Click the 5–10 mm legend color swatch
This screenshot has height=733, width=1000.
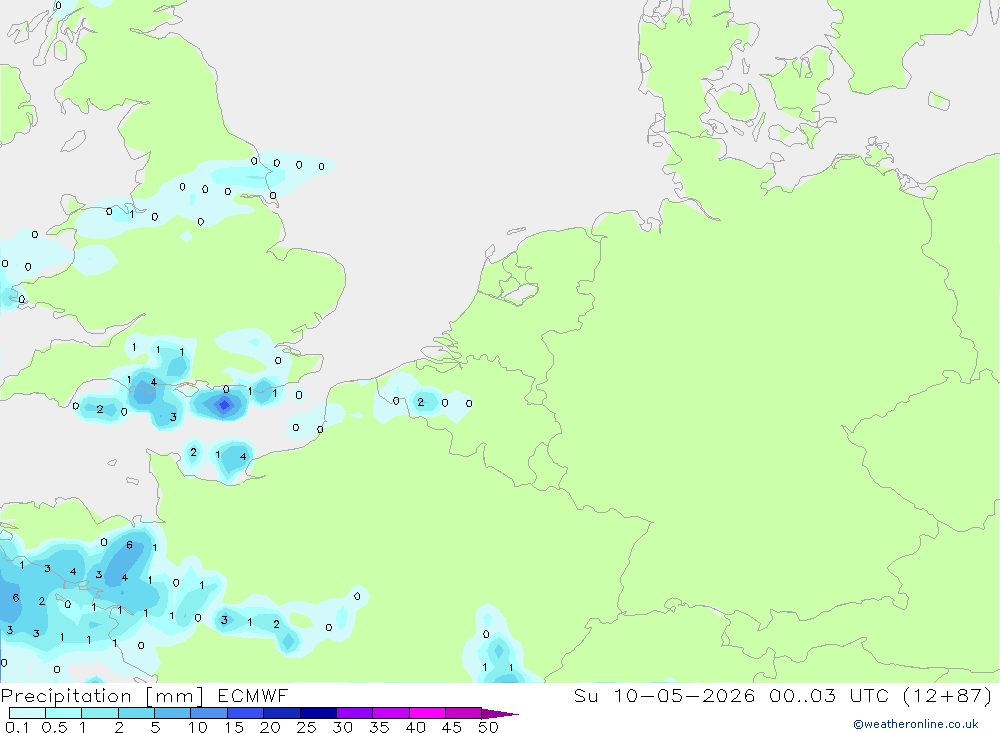point(173,713)
